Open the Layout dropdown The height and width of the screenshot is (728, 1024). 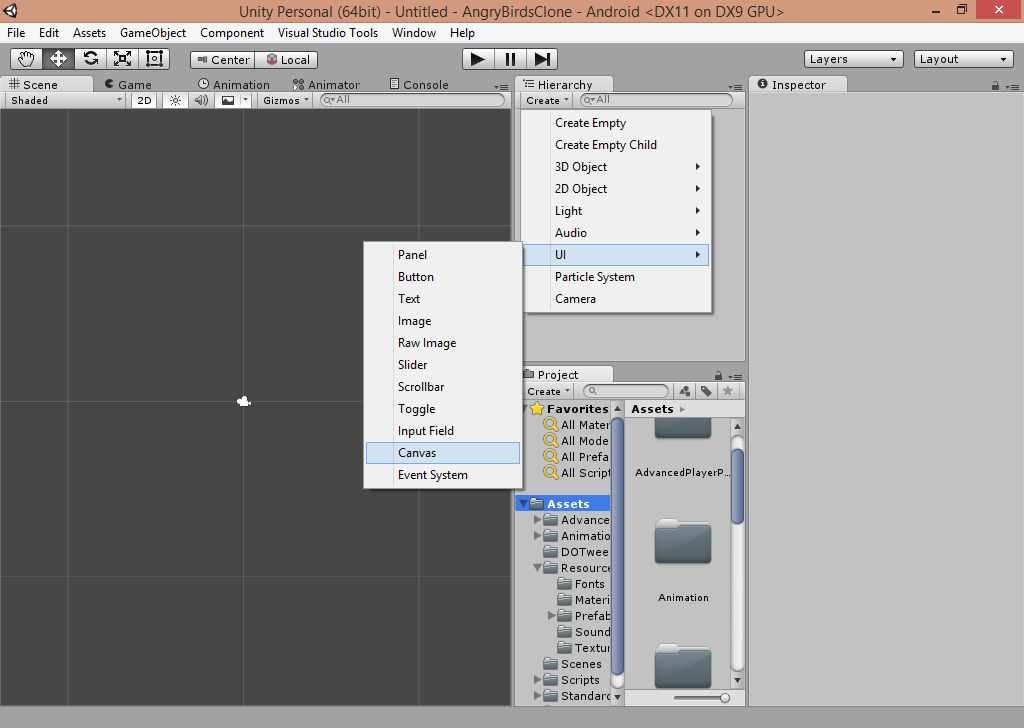(963, 59)
